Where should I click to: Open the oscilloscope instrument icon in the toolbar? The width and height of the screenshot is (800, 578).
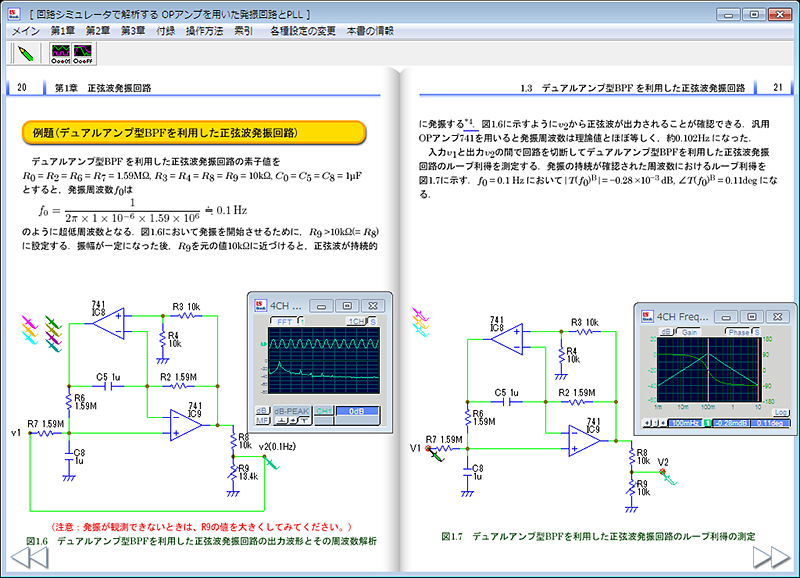(60, 54)
